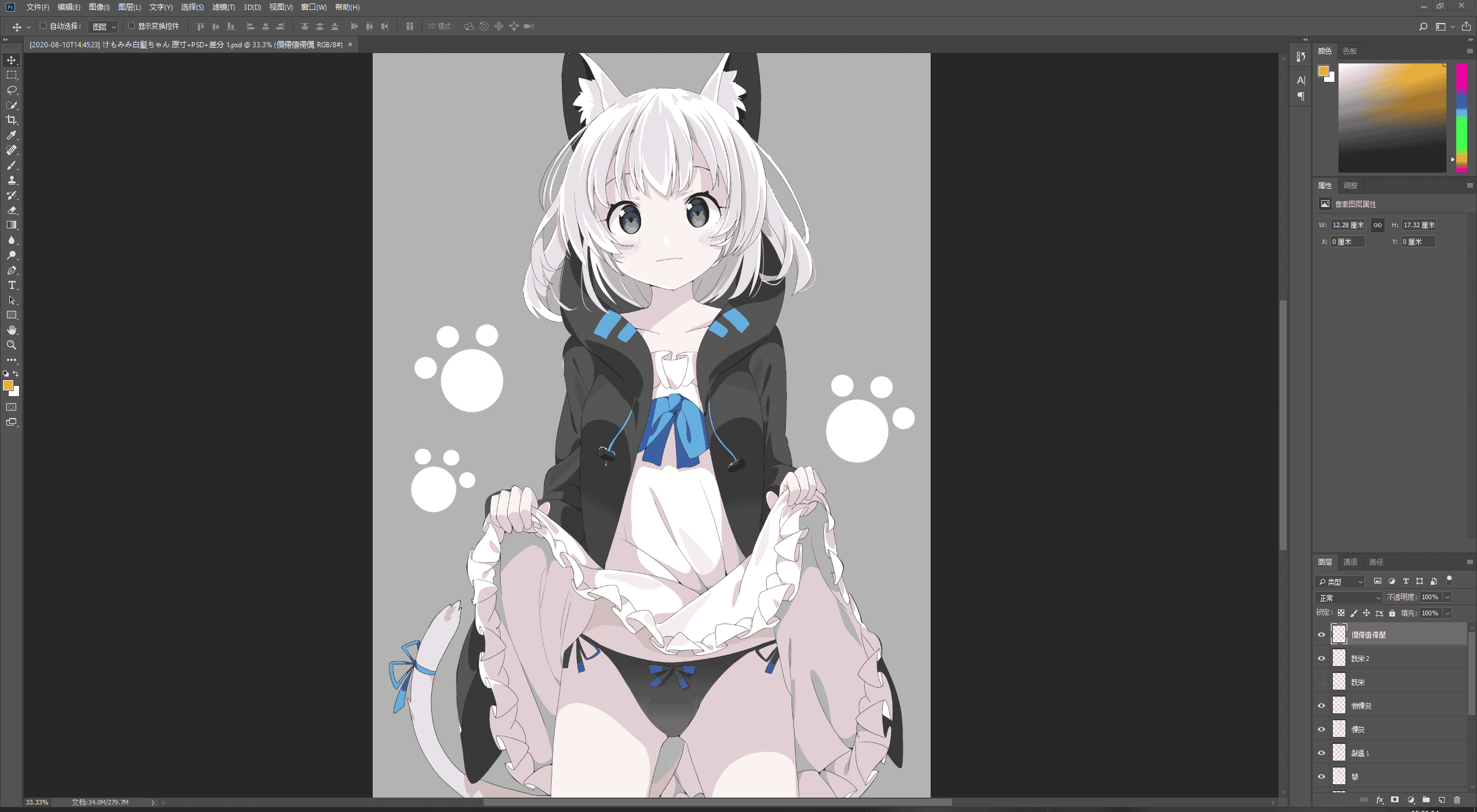Select the Crop tool
This screenshot has height=812, width=1477.
coord(12,120)
